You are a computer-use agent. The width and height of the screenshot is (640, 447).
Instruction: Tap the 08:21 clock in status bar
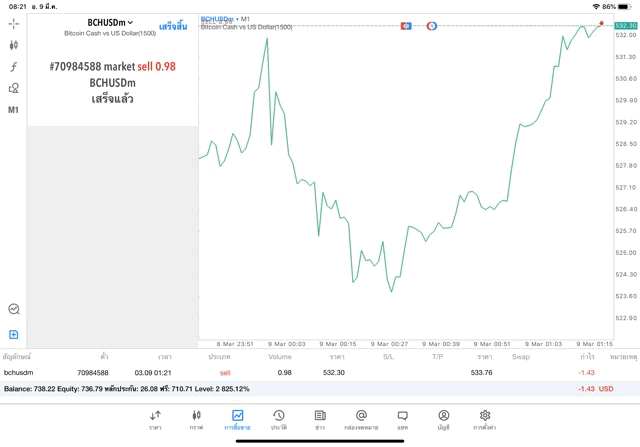click(x=18, y=7)
